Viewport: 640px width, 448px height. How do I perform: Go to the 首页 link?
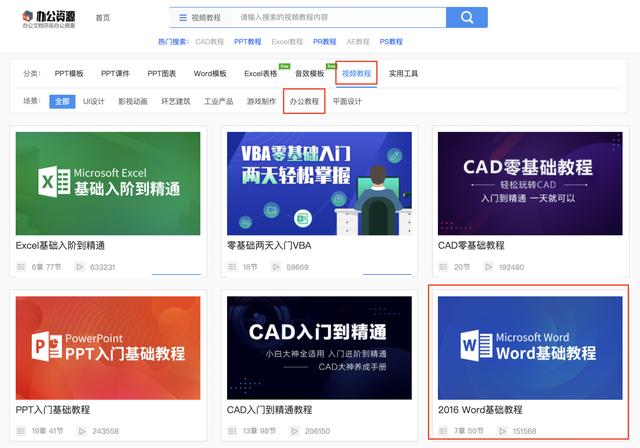103,18
